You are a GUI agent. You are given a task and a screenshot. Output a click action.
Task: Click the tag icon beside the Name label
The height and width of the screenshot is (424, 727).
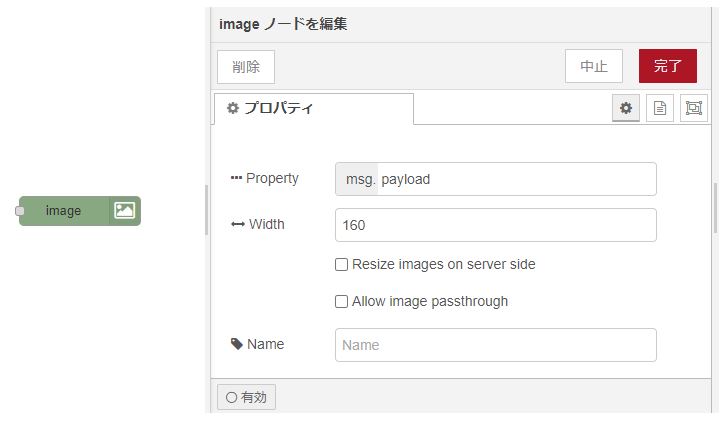pyautogui.click(x=236, y=344)
